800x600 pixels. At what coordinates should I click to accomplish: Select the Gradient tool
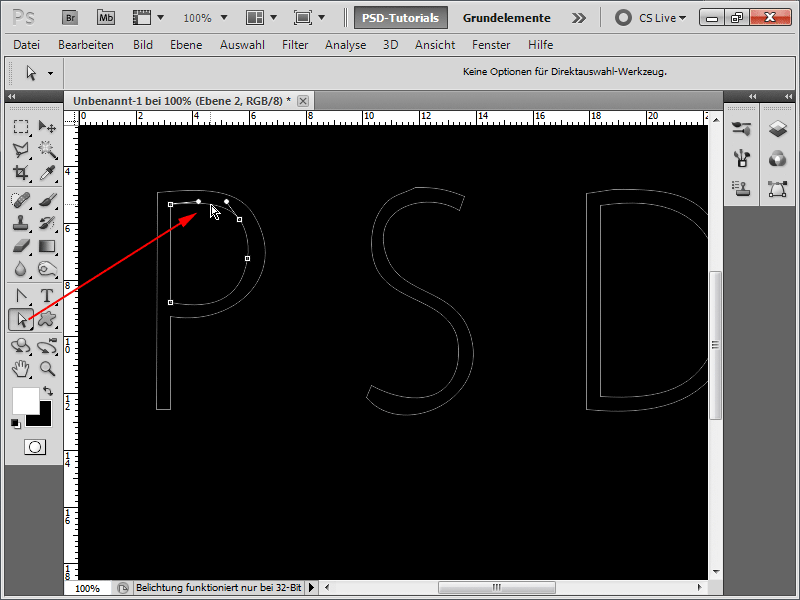pos(47,246)
